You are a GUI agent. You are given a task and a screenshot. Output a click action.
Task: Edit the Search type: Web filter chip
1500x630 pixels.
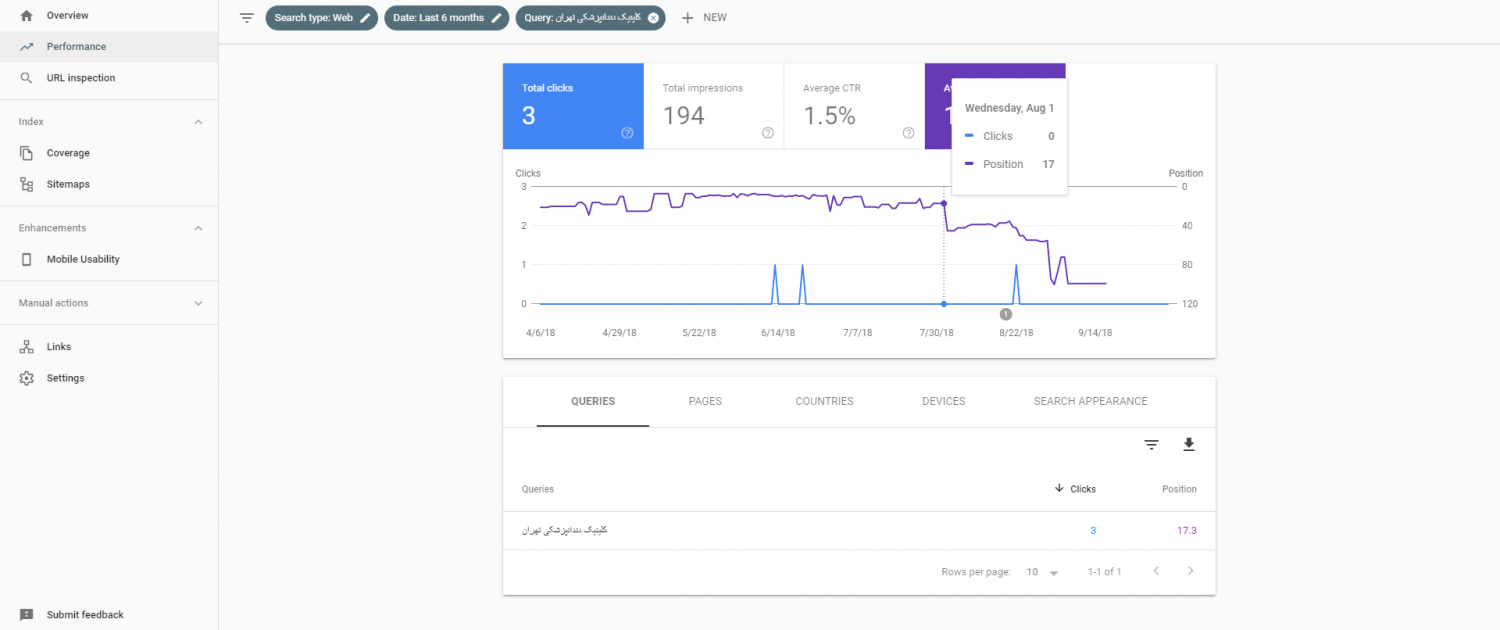365,18
